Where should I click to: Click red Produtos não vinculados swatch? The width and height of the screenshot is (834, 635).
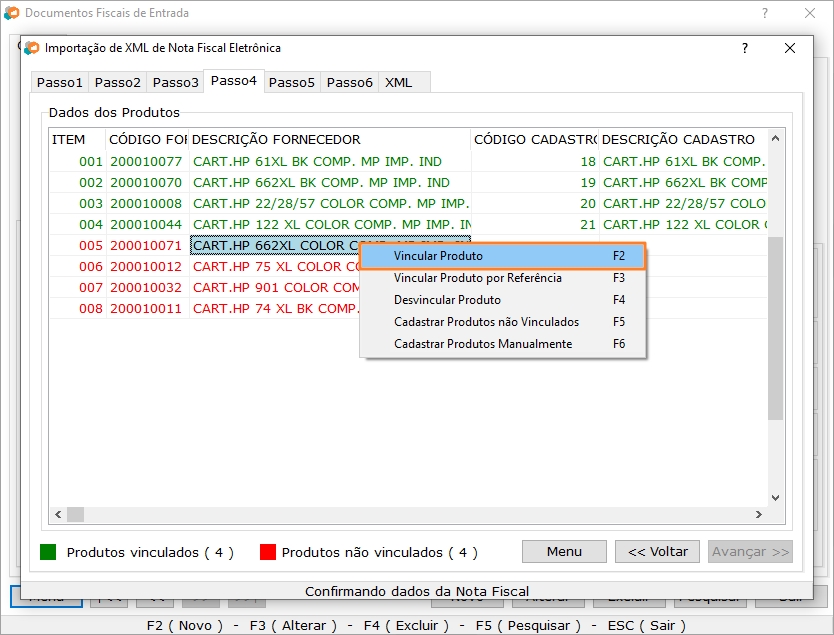coord(267,552)
